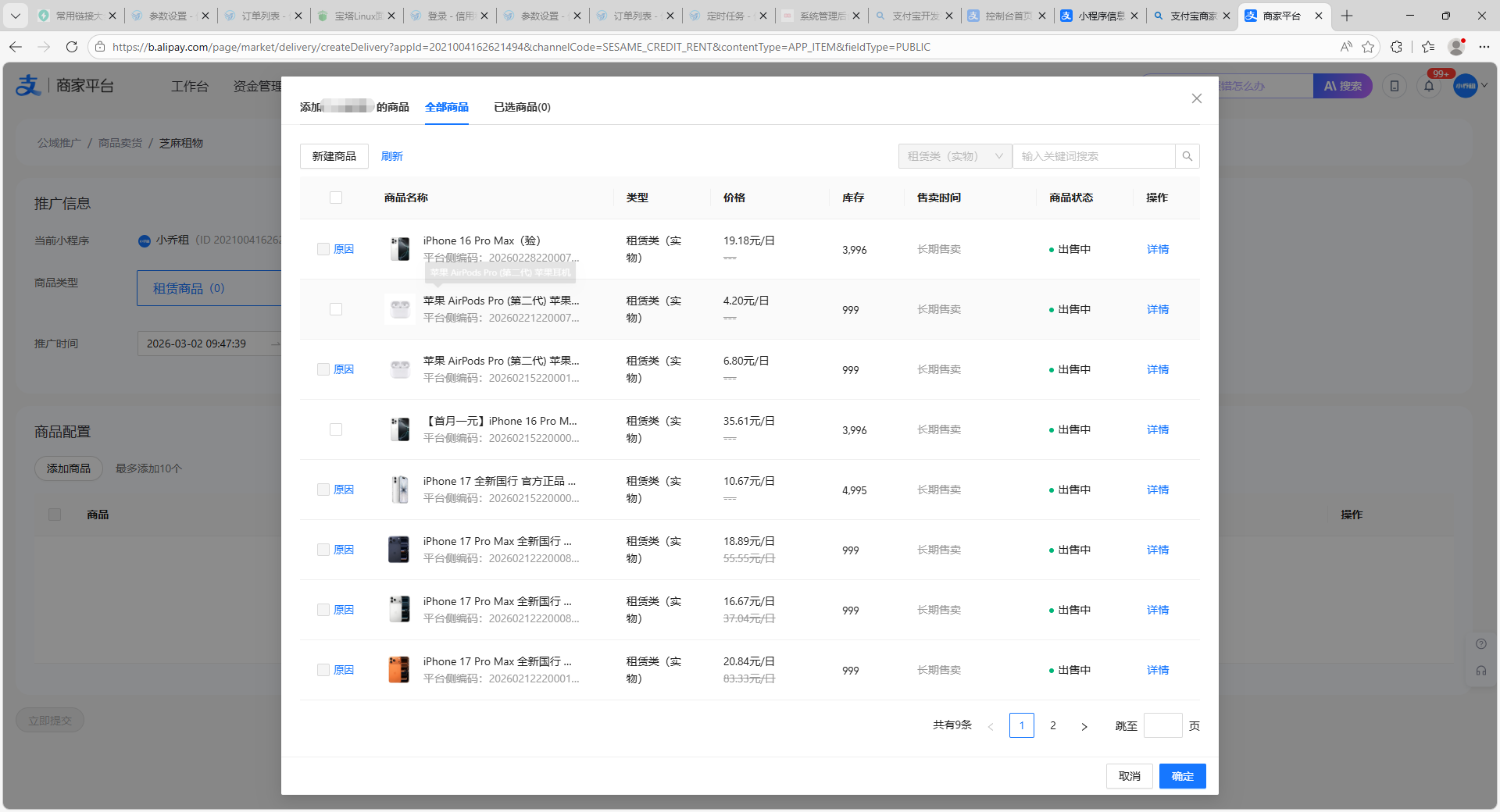The image size is (1500, 812).
Task: Click the browser refresh icon
Action: click(x=72, y=47)
